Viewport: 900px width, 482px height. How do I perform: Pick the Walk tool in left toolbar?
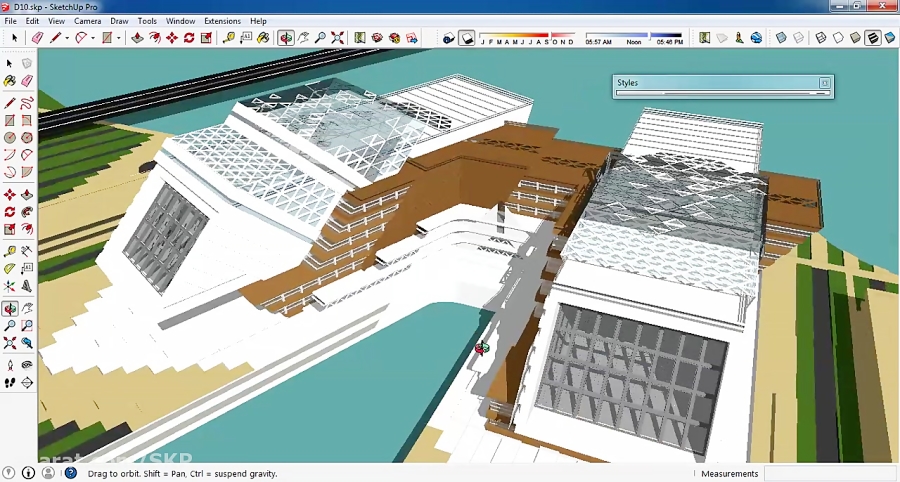tap(10, 383)
